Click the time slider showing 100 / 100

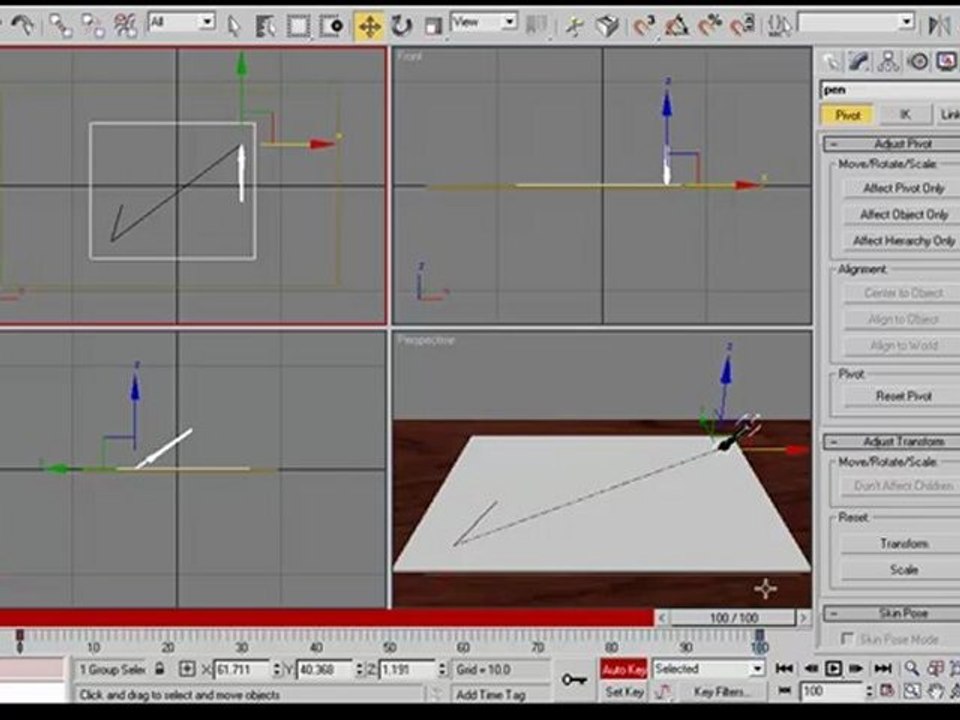point(733,618)
